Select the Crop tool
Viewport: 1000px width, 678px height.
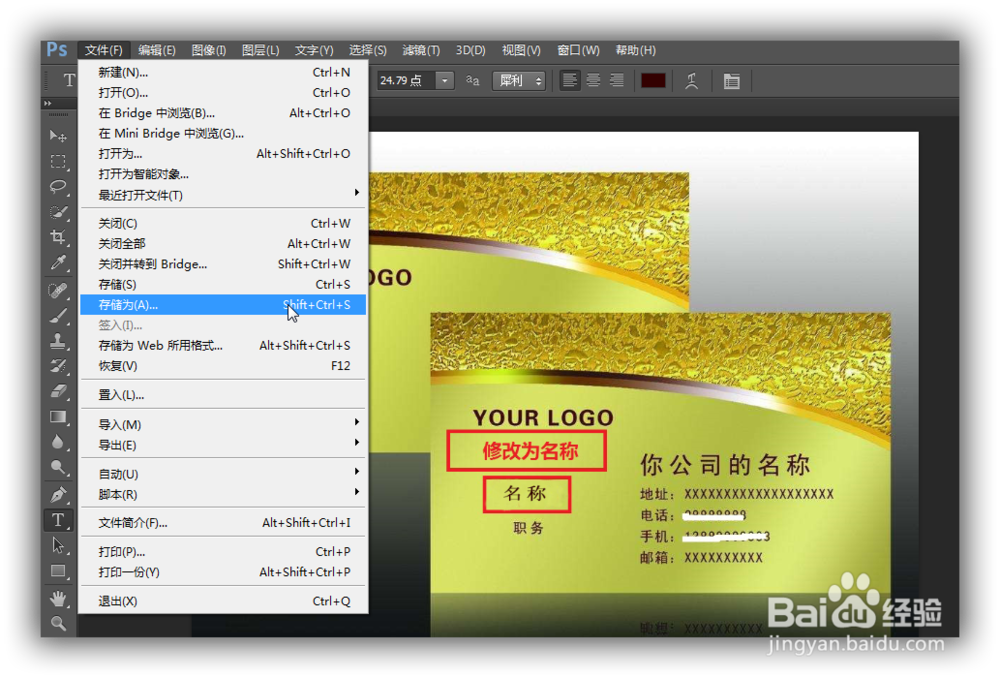(58, 237)
